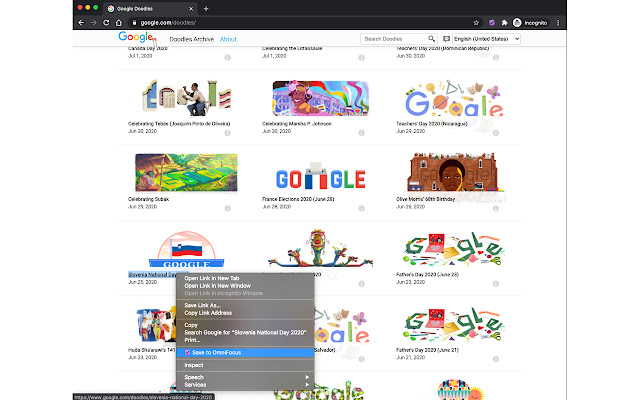Show info for Father's Day (June 21) doodle
This screenshot has height=400, width=640.
point(496,359)
